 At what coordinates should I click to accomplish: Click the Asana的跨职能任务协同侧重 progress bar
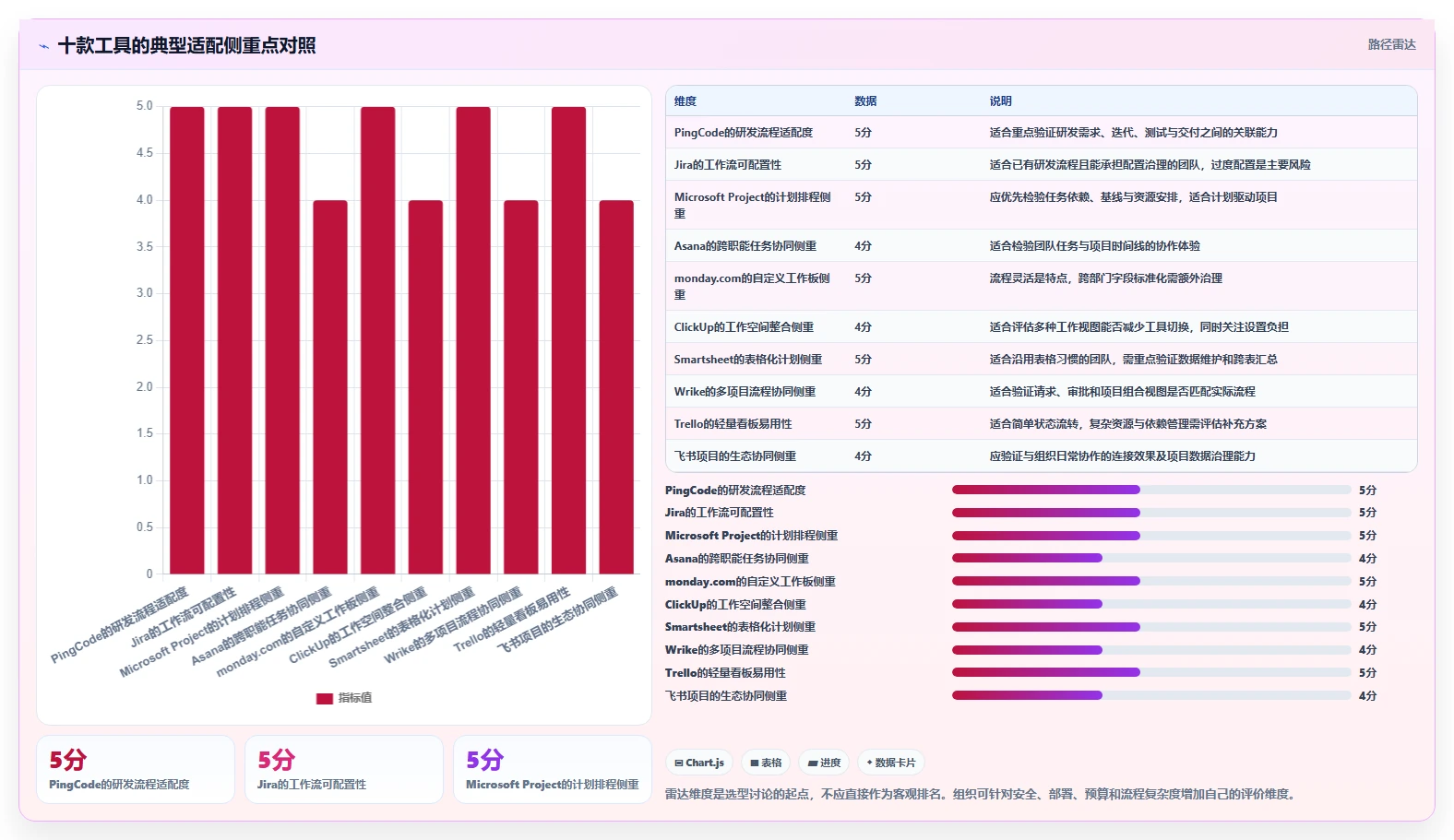pyautogui.click(x=1151, y=558)
